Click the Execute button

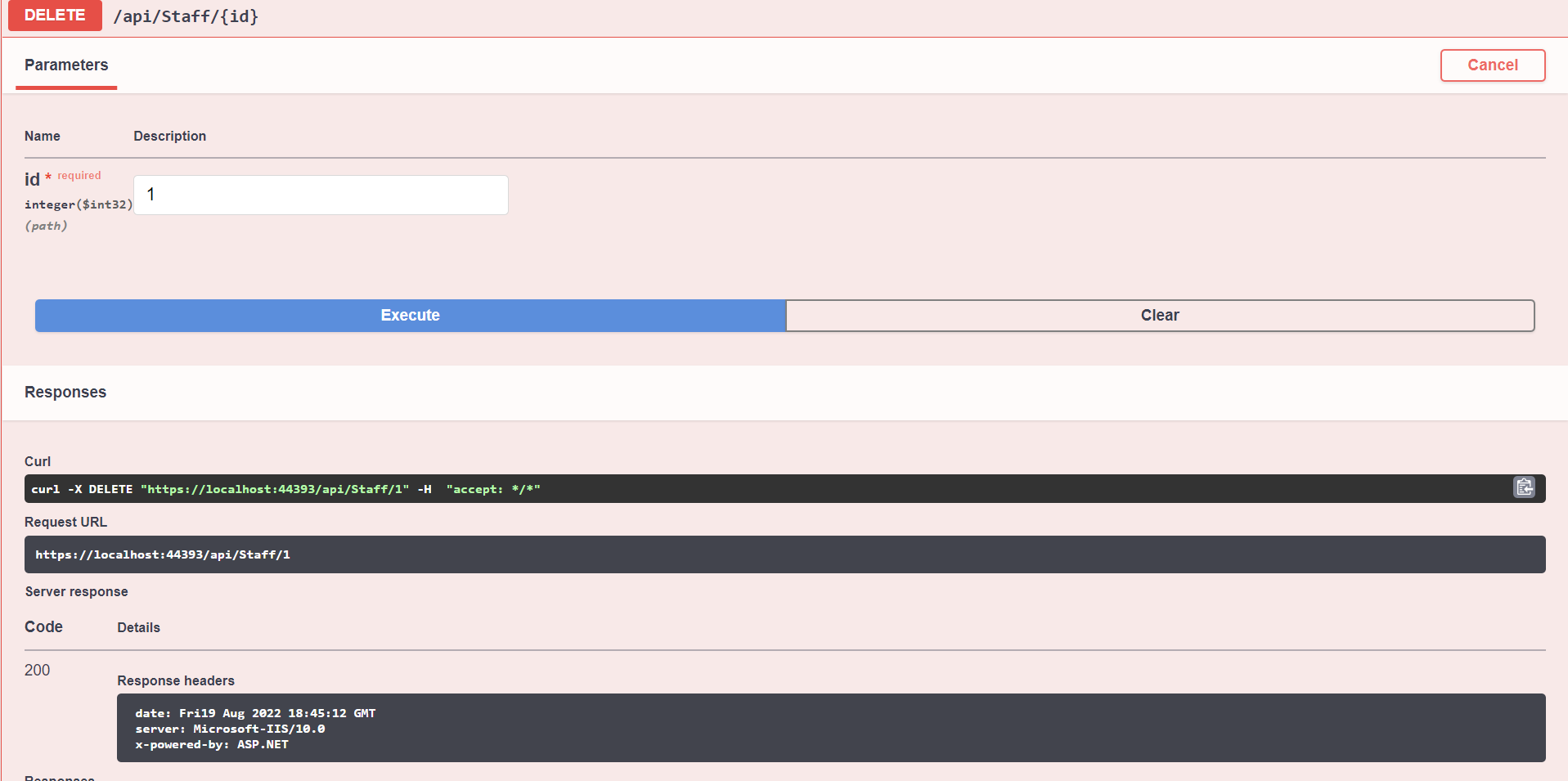(409, 315)
